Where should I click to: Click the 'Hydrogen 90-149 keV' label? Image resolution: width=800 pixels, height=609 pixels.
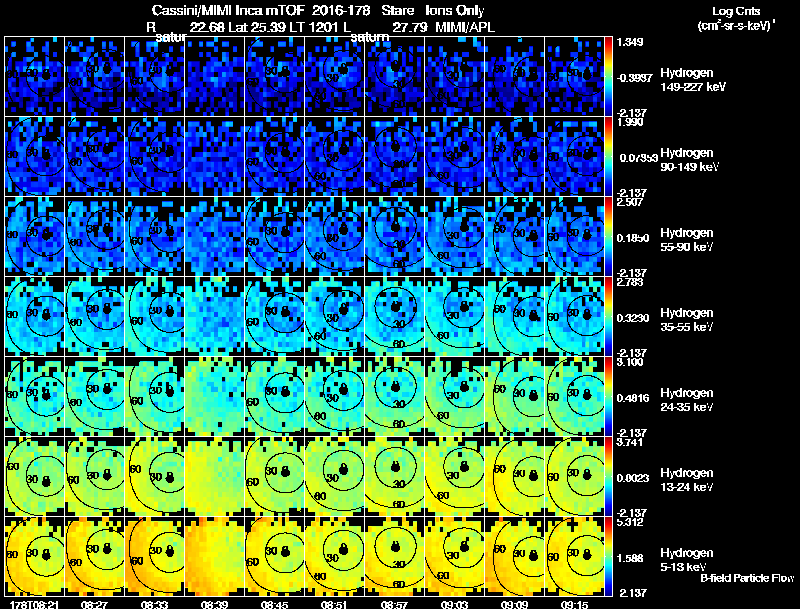pyautogui.click(x=689, y=160)
